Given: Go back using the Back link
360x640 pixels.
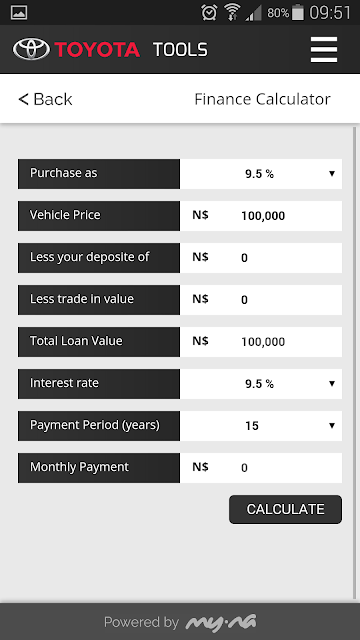Looking at the screenshot, I should (45, 99).
